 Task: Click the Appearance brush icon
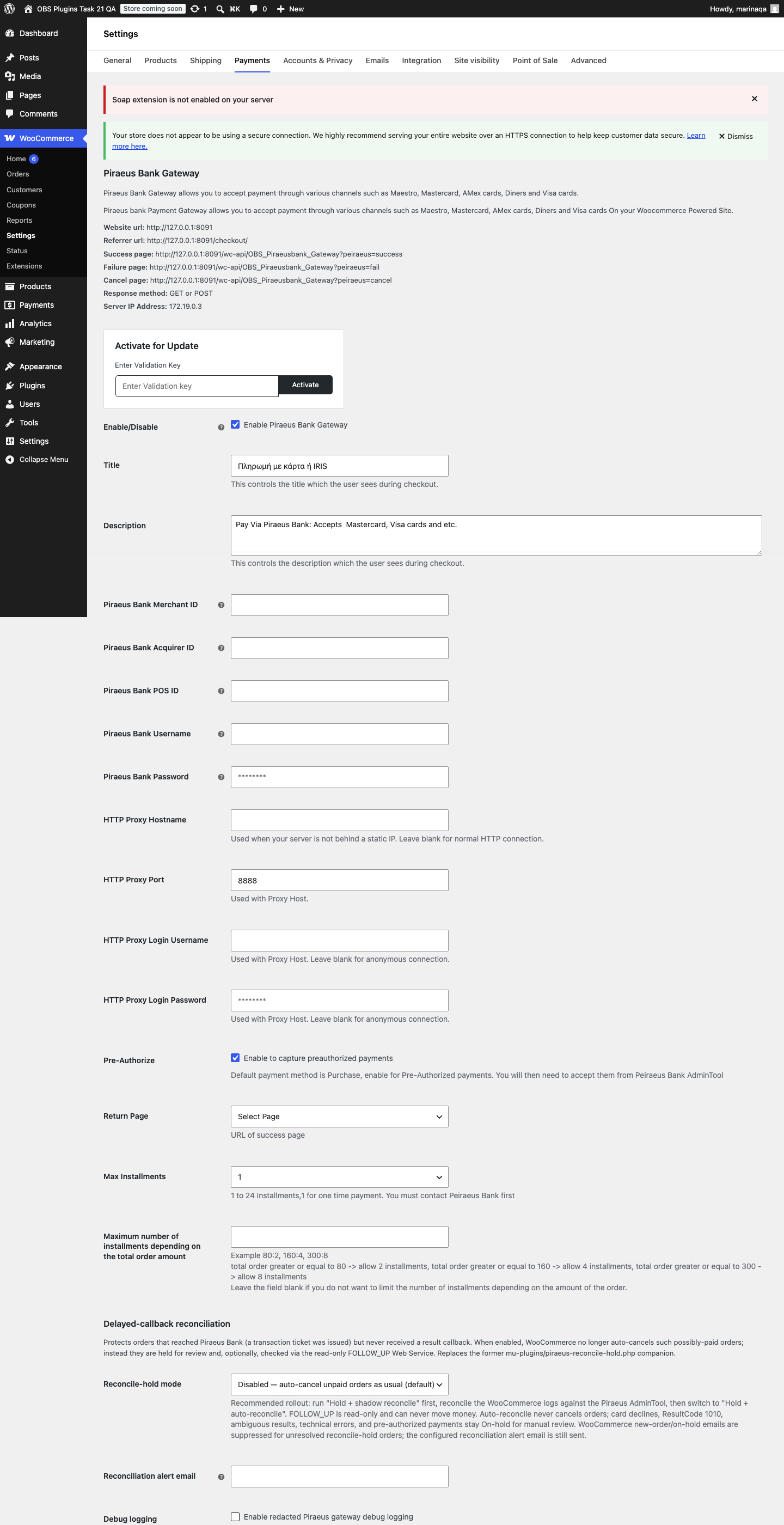[9, 367]
